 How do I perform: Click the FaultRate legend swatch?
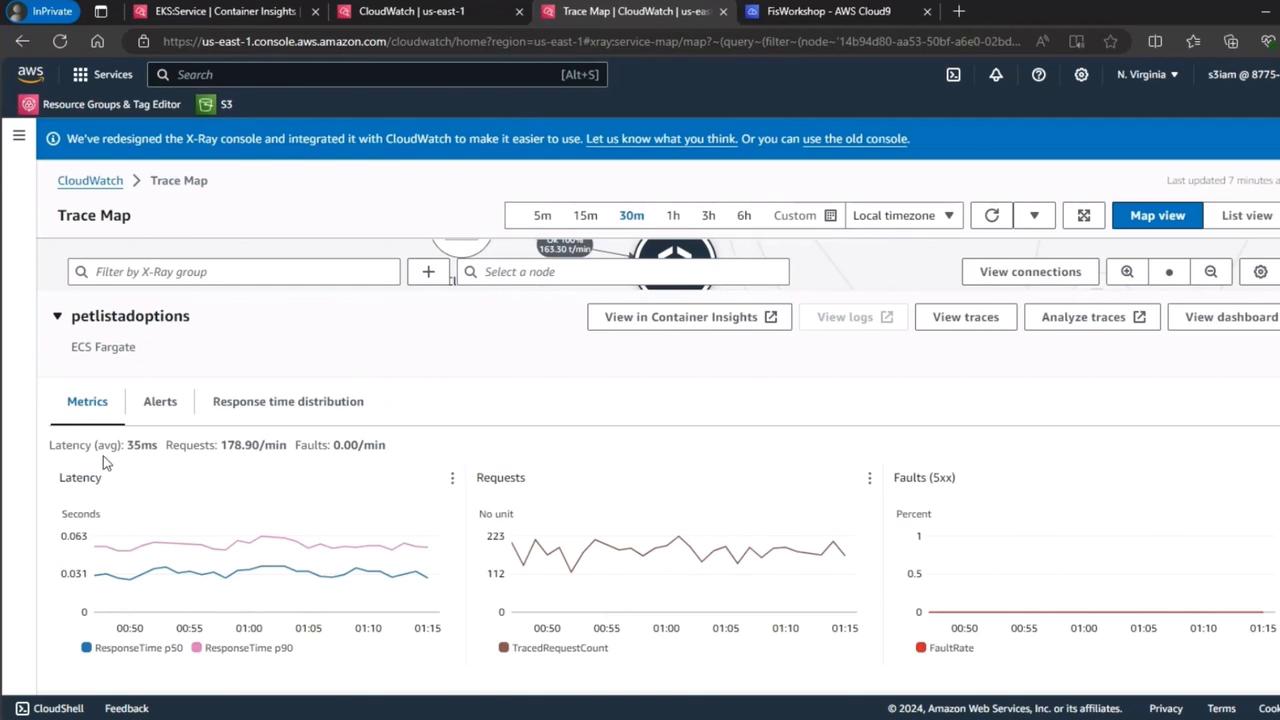click(921, 648)
